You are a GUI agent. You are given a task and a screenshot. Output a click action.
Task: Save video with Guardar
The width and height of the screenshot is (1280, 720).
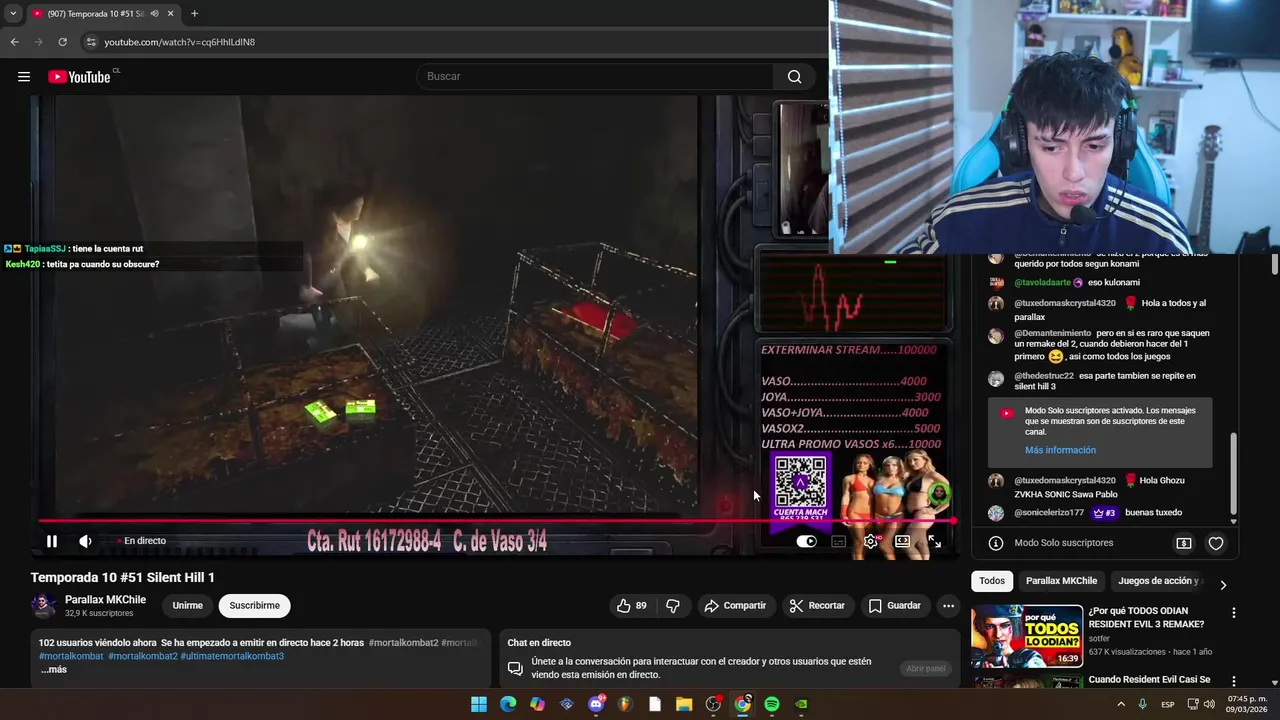coord(895,605)
